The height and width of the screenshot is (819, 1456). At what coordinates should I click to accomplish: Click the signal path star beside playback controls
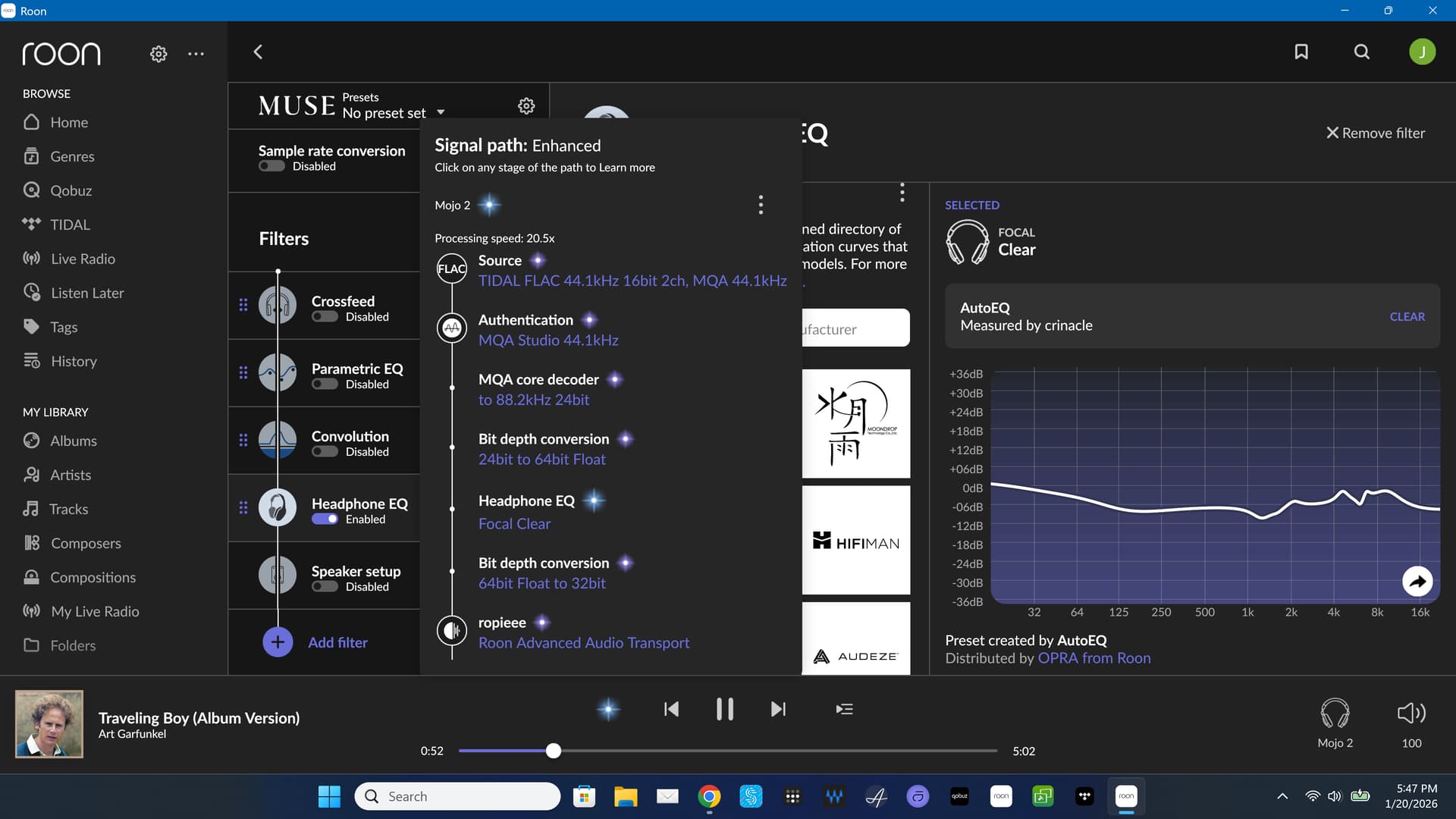(x=608, y=709)
